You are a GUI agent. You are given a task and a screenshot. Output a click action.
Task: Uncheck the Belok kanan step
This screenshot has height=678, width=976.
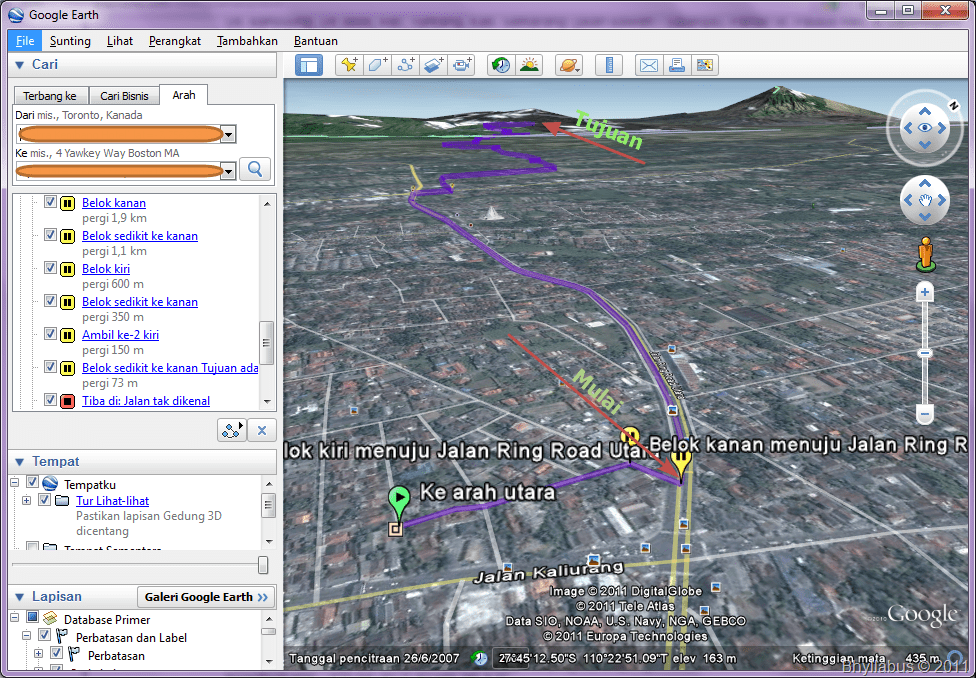pyautogui.click(x=50, y=202)
